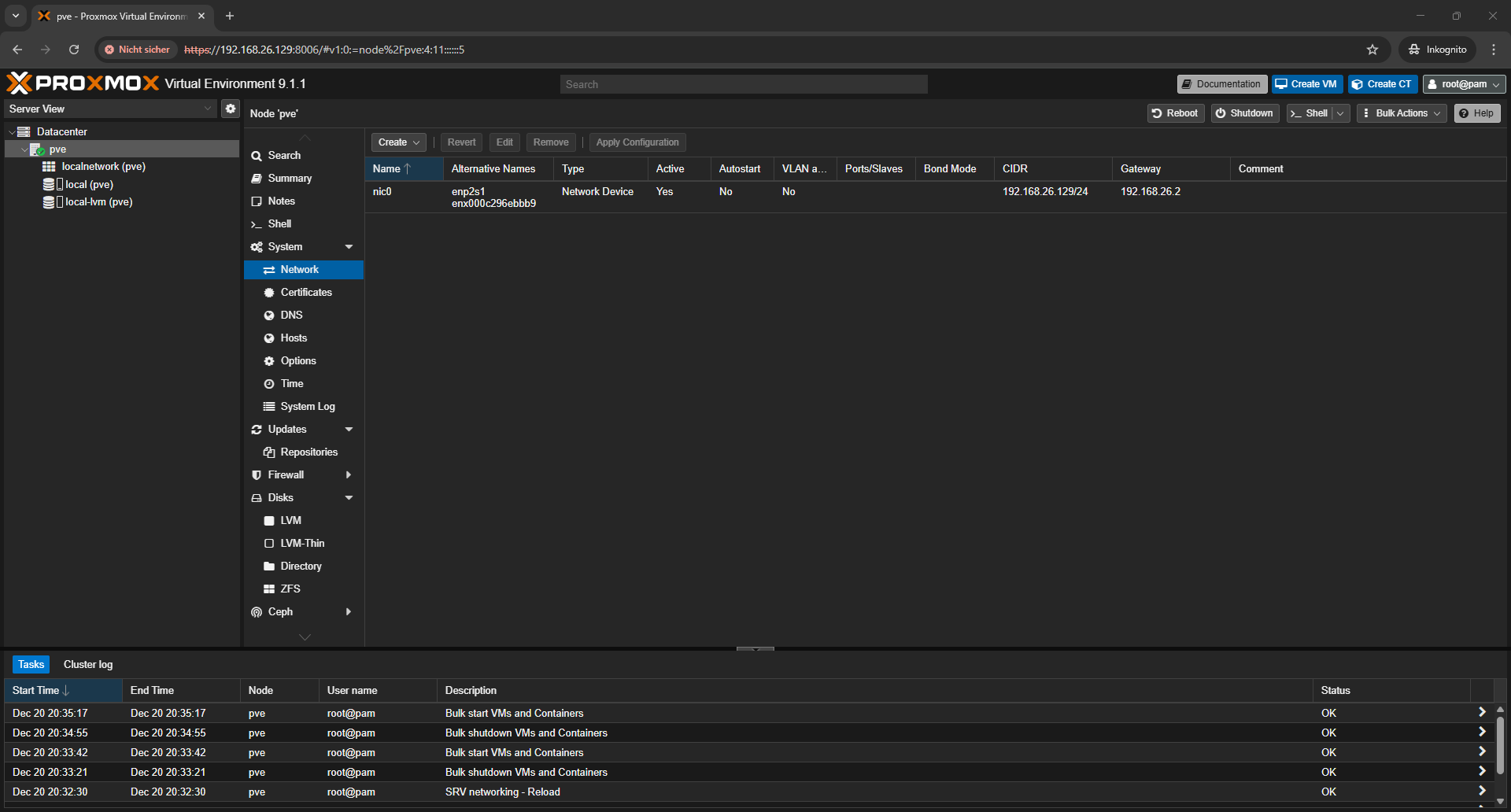This screenshot has height=812, width=1511.
Task: Click the Documentation button
Action: coord(1221,84)
